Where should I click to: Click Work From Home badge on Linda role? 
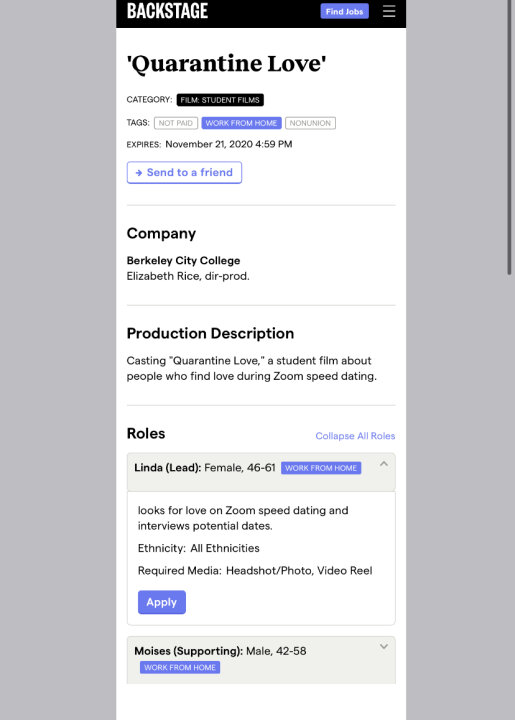[321, 468]
